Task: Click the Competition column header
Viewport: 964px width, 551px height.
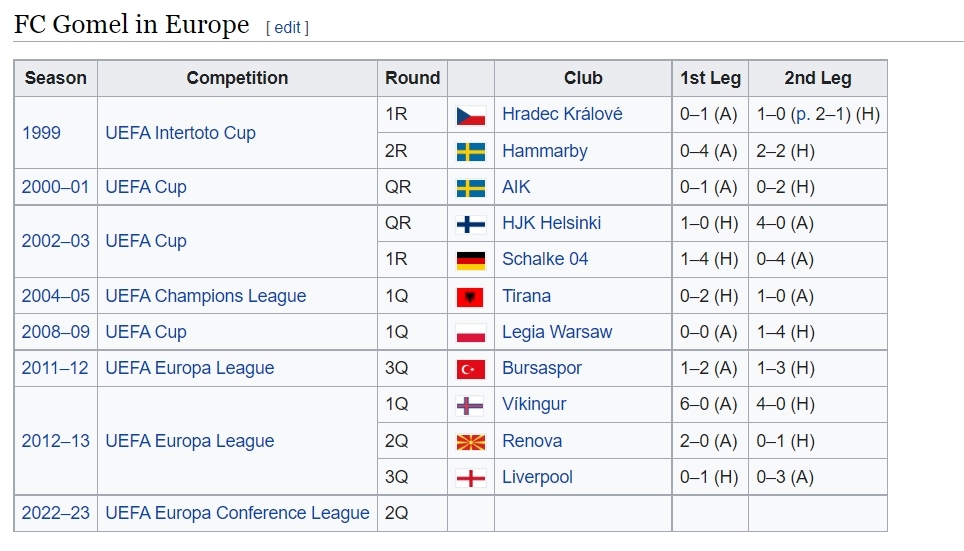Action: coord(237,78)
